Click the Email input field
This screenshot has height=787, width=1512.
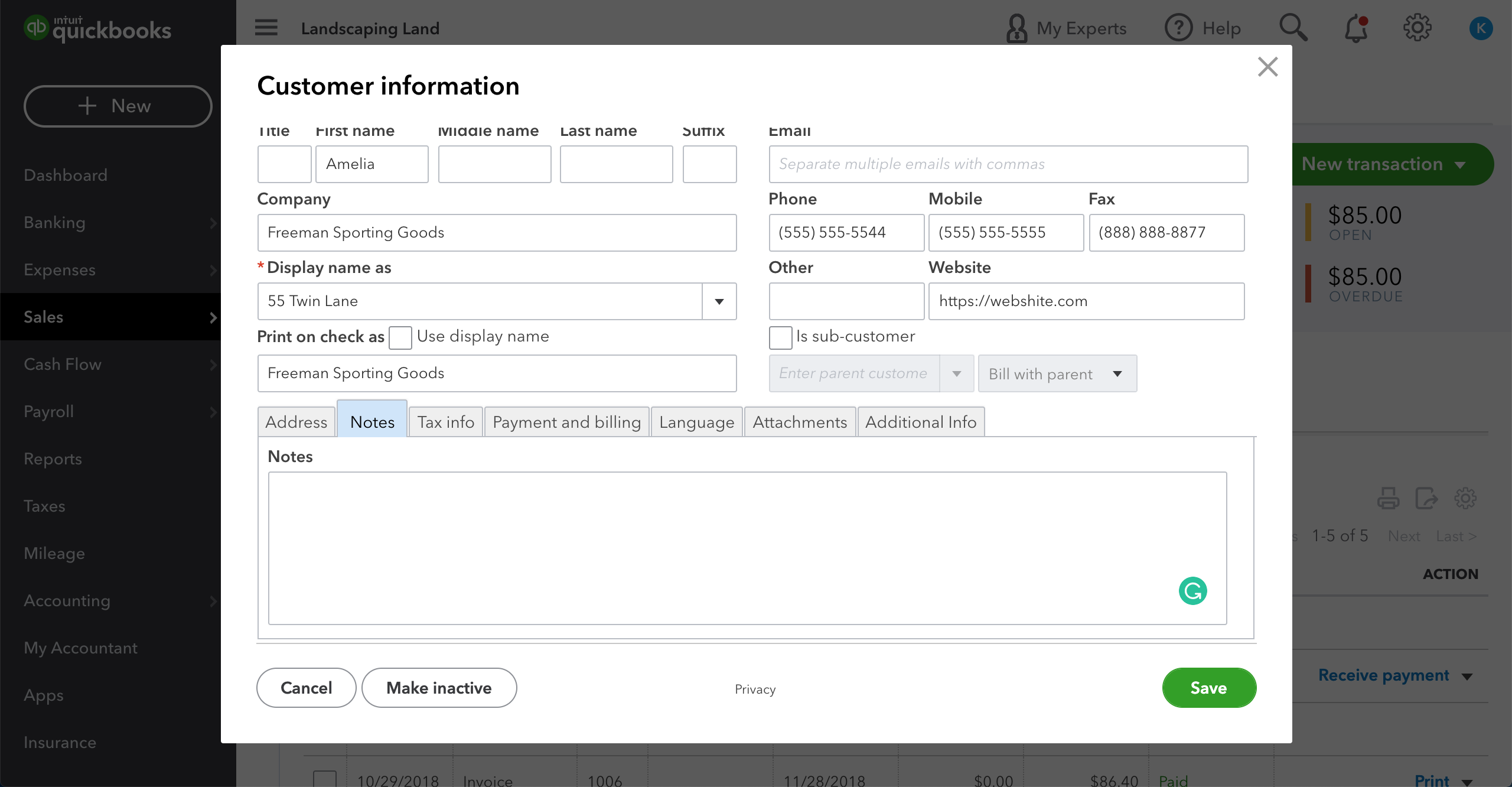click(1008, 164)
